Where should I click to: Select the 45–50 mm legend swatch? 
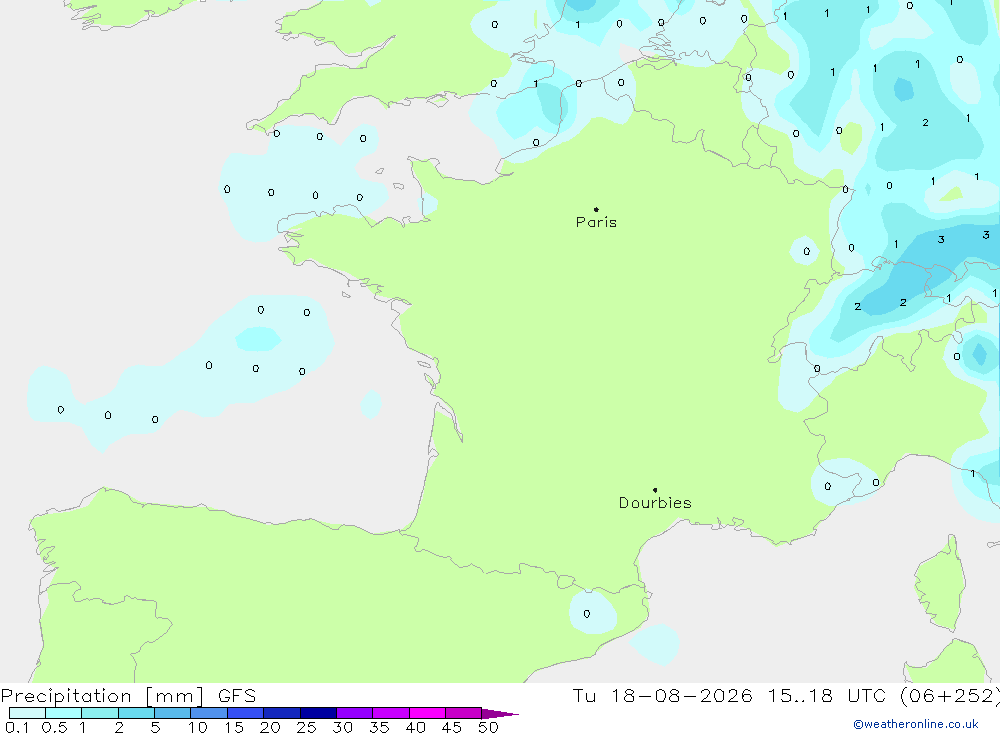(x=464, y=713)
